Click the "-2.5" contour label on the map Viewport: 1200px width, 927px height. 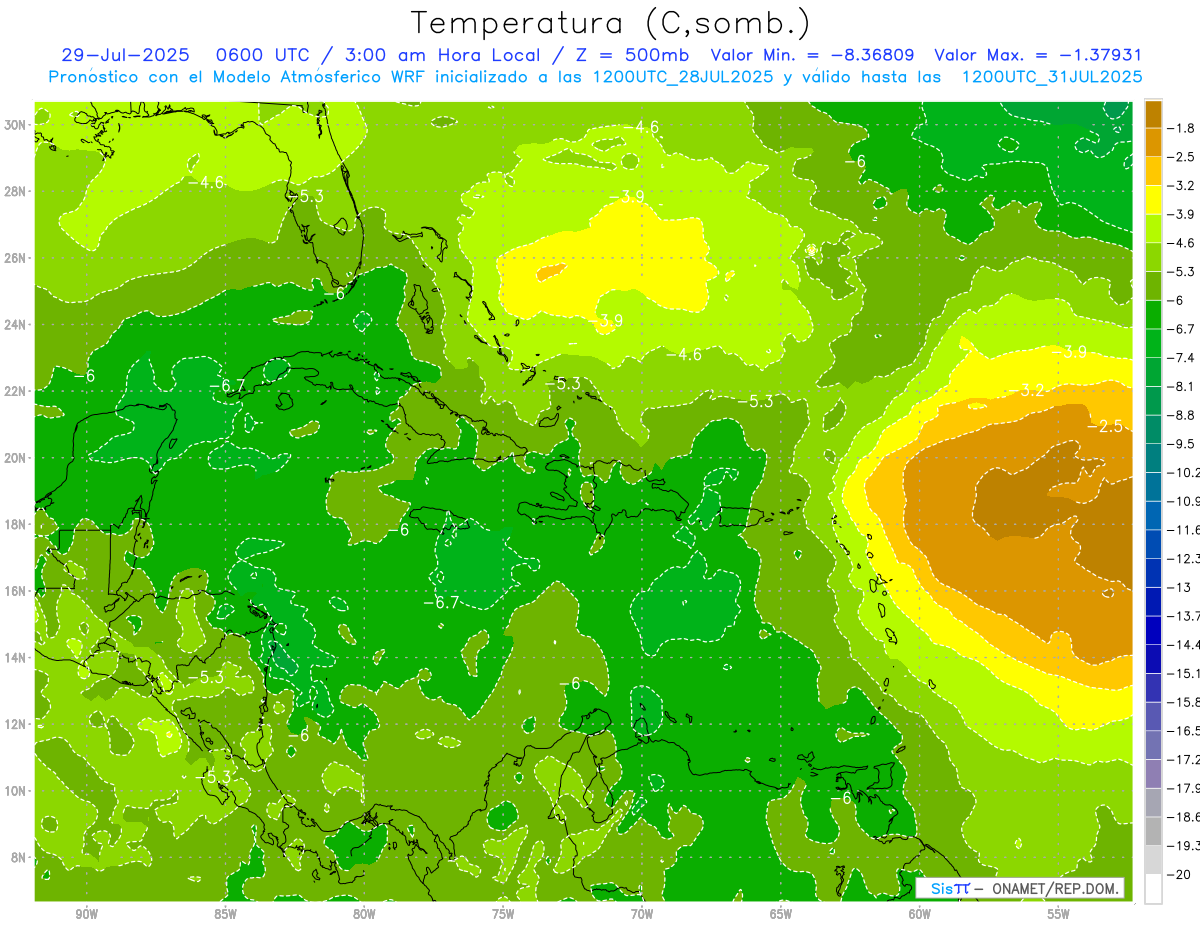[x=1107, y=426]
